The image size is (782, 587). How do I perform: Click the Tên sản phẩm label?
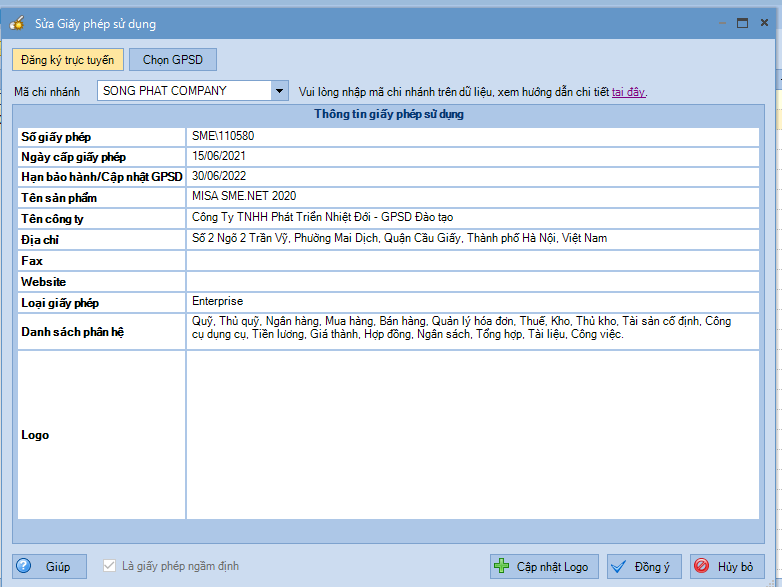(59, 198)
